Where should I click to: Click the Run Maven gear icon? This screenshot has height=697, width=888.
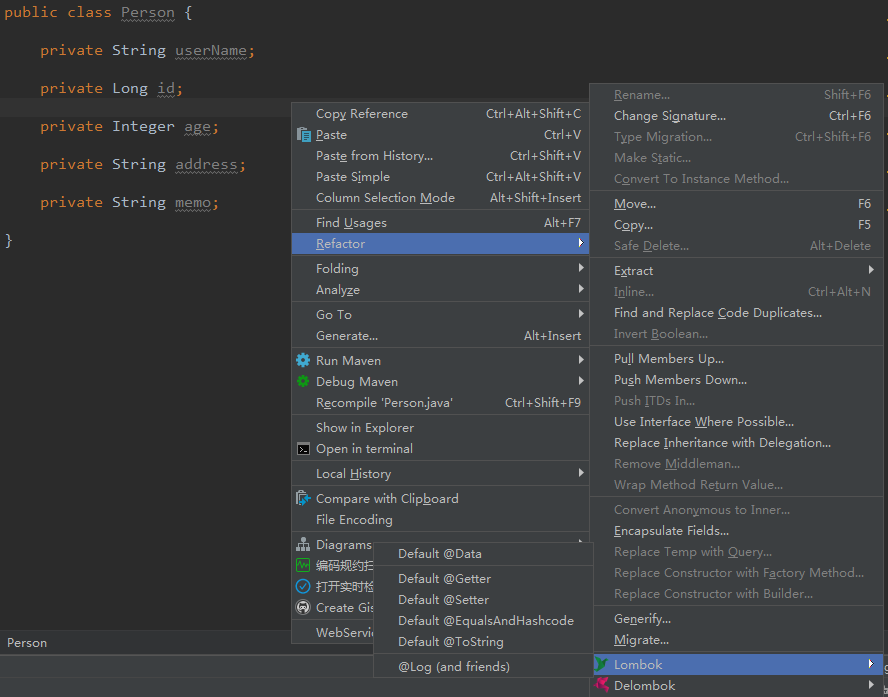303,361
